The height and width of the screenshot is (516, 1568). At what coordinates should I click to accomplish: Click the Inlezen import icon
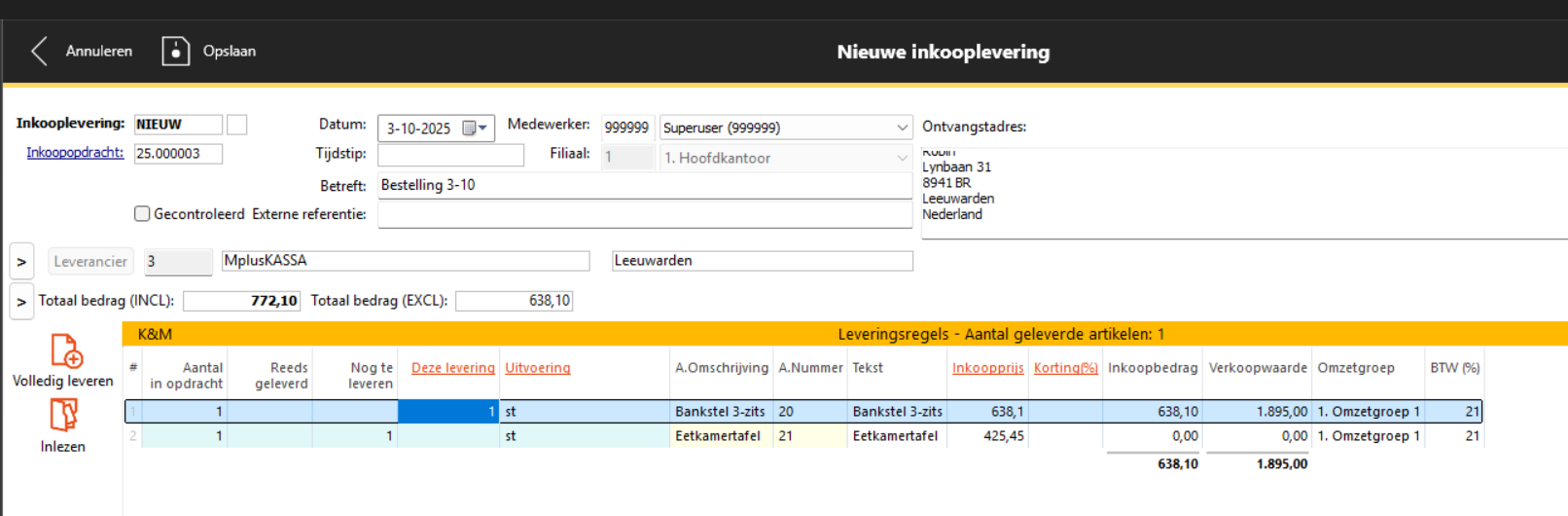pos(63,416)
